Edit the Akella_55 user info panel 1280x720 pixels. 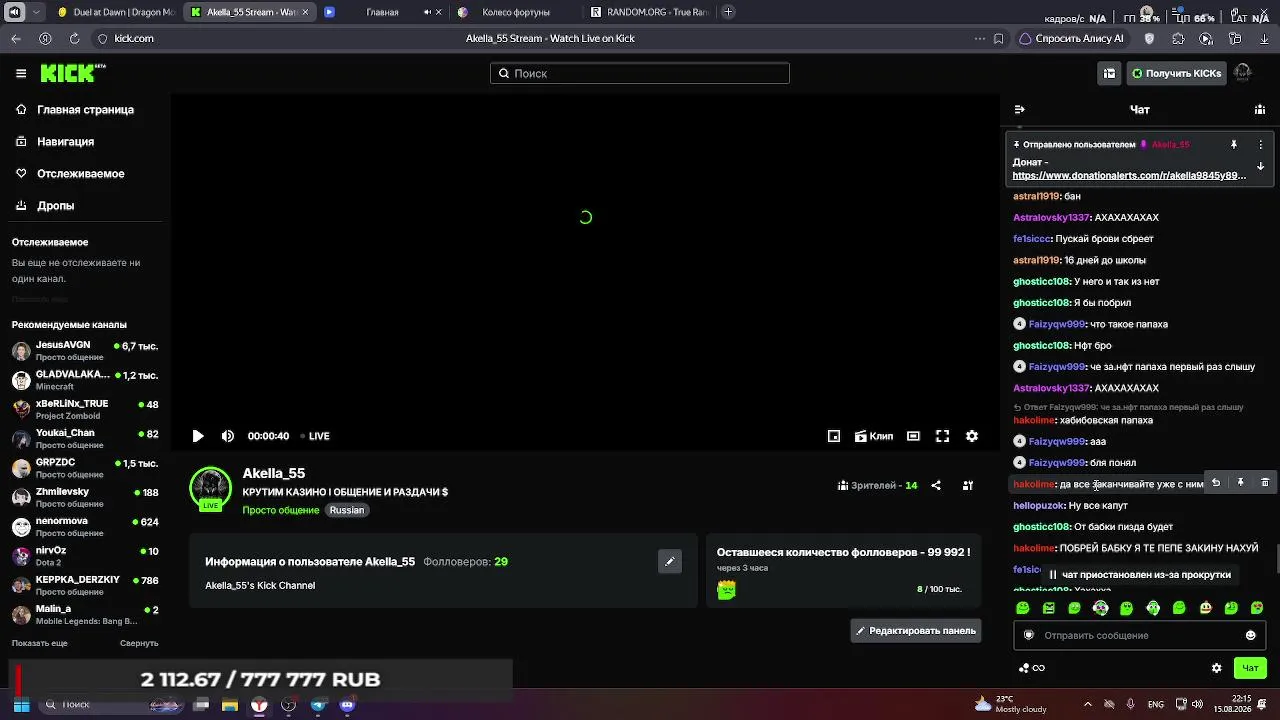[x=670, y=561]
